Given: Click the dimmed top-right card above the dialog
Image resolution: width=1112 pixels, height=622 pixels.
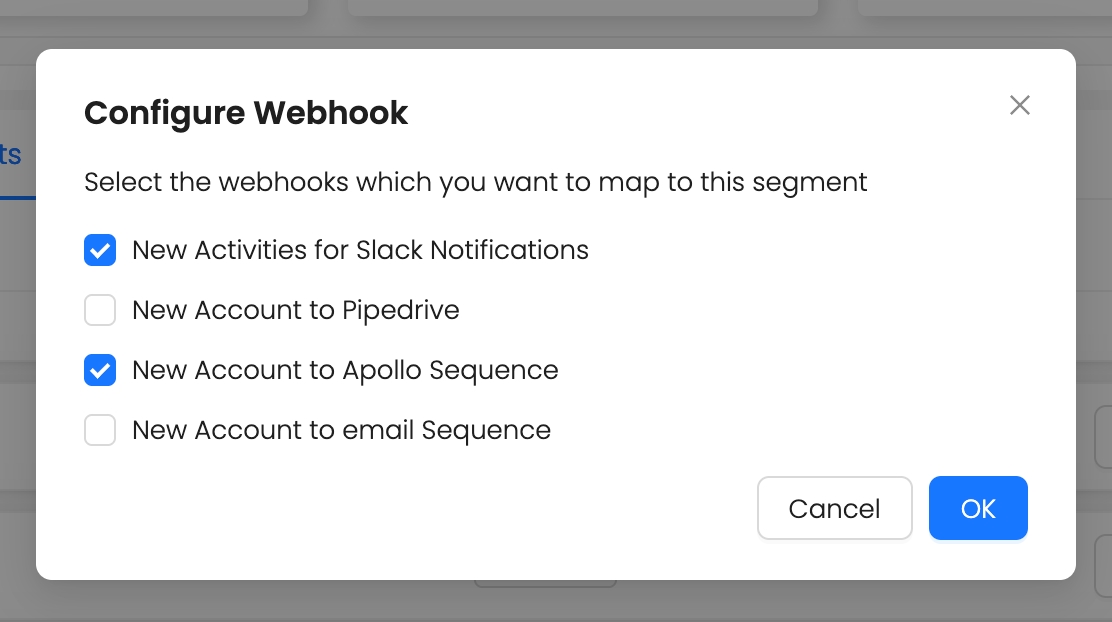Looking at the screenshot, I should [985, 6].
